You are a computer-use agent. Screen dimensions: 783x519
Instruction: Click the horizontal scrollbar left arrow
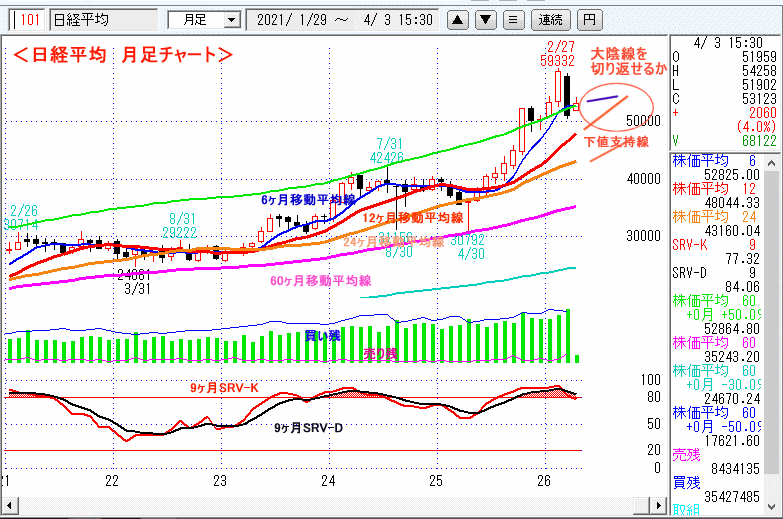point(10,505)
